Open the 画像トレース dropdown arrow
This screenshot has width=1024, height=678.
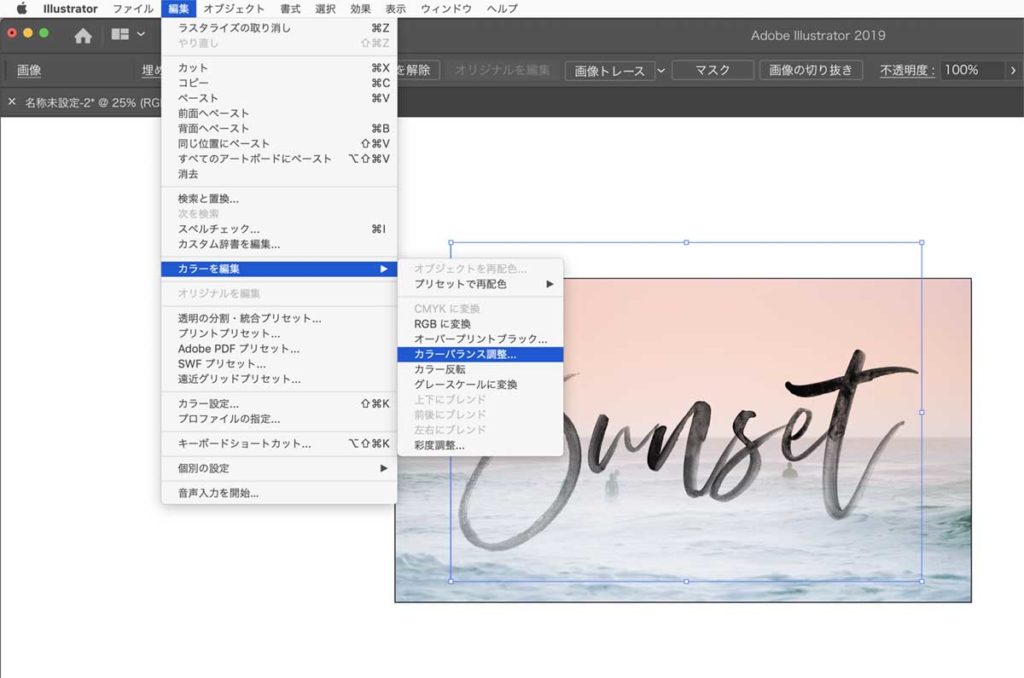661,71
